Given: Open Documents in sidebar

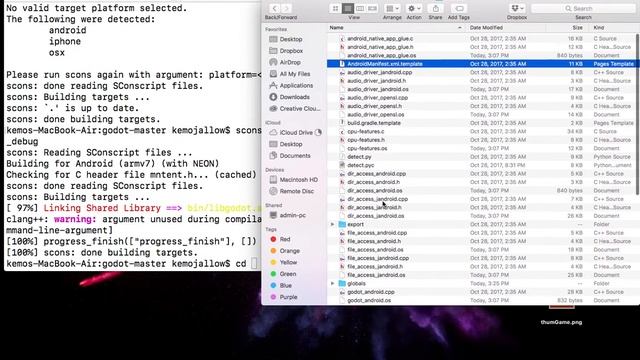Looking at the screenshot, I should pyautogui.click(x=295, y=156).
